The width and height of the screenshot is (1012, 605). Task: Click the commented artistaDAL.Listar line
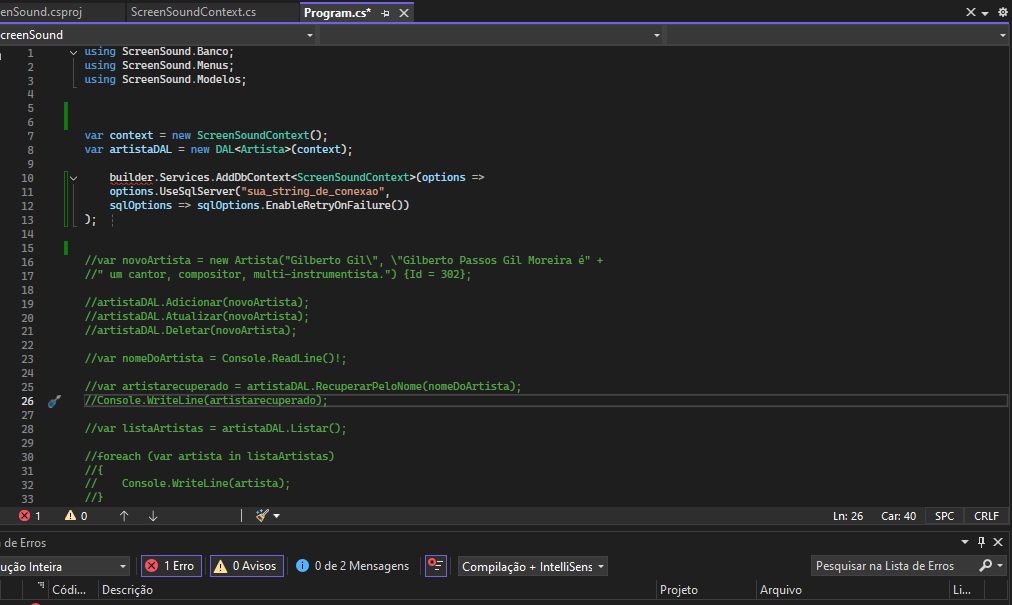tap(216, 429)
